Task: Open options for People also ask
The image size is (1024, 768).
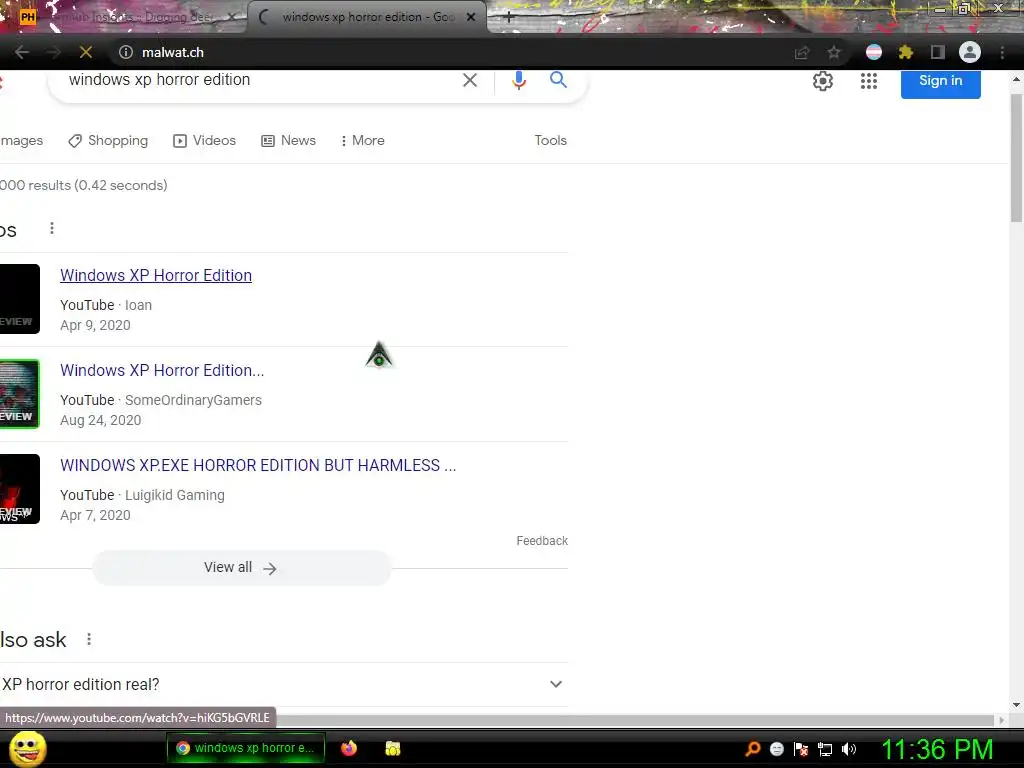Action: [89, 639]
